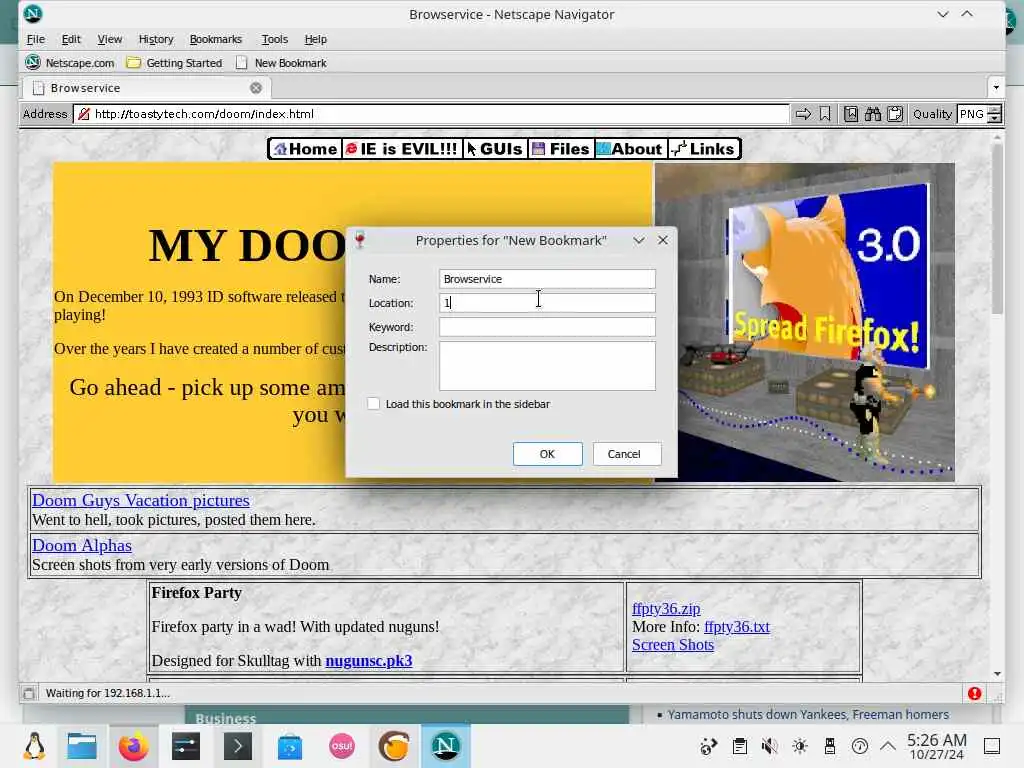The width and height of the screenshot is (1024, 768).
Task: Click the Quality stepper arrows
Action: point(995,114)
